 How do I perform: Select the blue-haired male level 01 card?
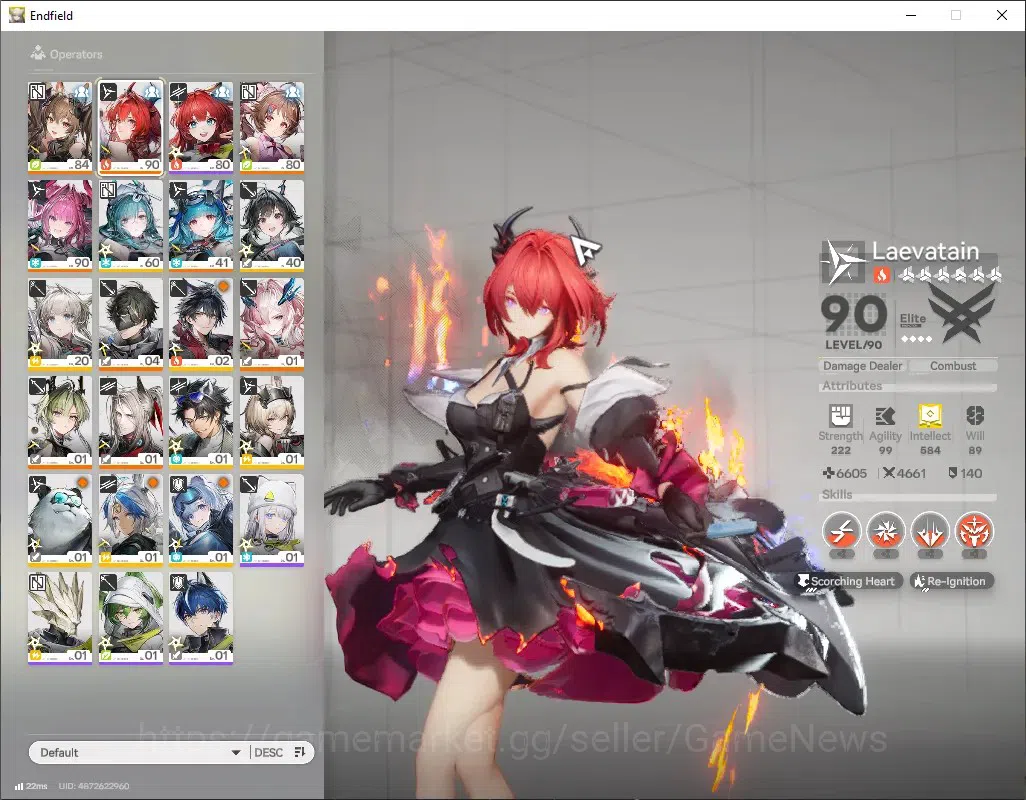click(201, 618)
